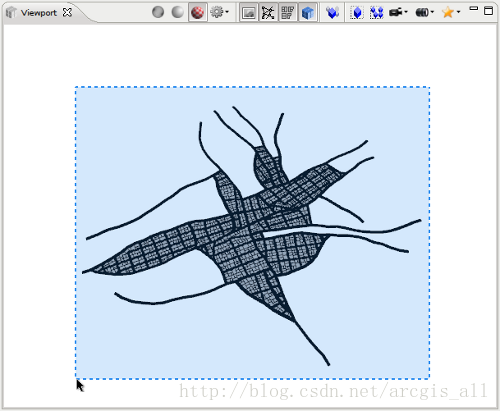Image resolution: width=500 pixels, height=411 pixels.
Task: Toggle map layers visibility icon
Action: click(248, 13)
